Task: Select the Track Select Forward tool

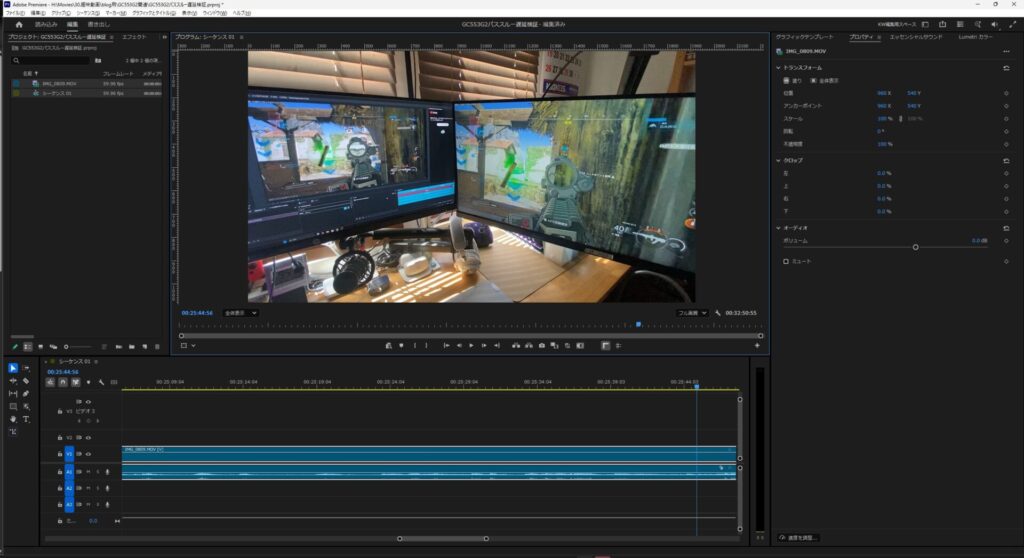Action: pyautogui.click(x=26, y=368)
